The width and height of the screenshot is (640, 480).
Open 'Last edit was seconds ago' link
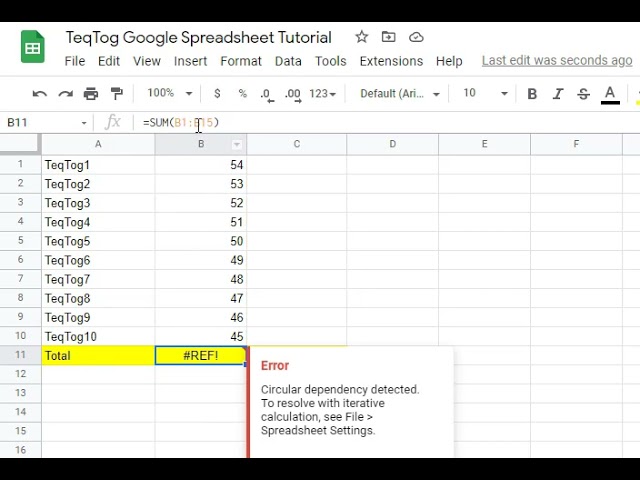pos(557,60)
